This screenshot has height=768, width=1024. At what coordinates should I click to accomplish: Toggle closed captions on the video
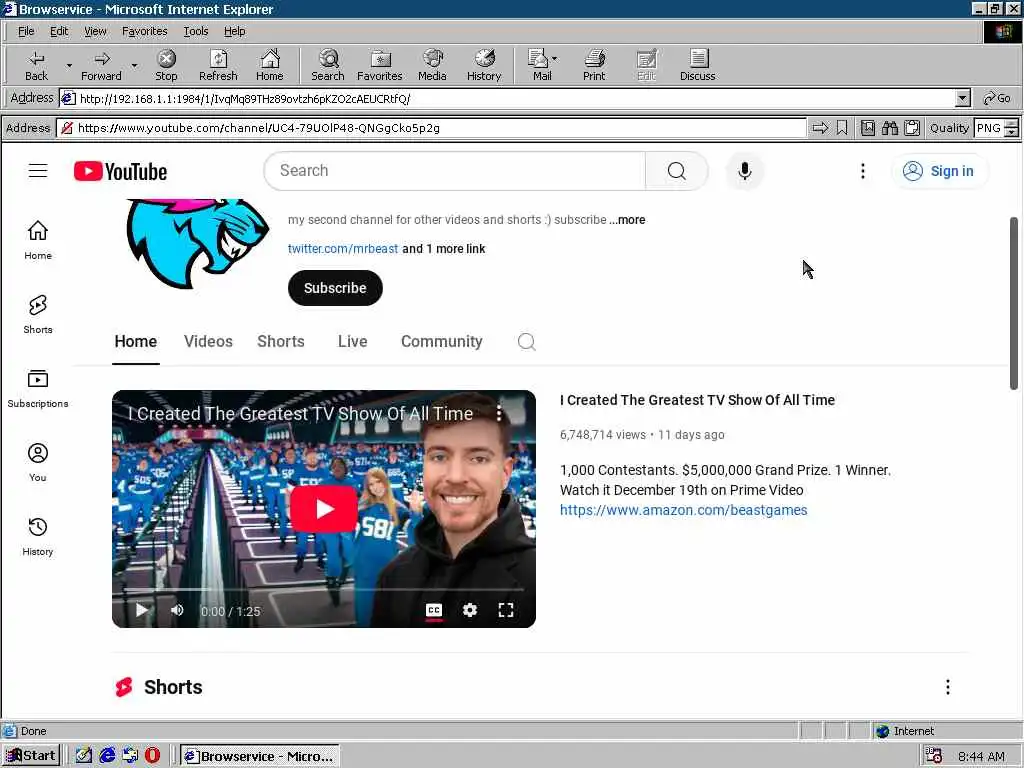pos(434,610)
